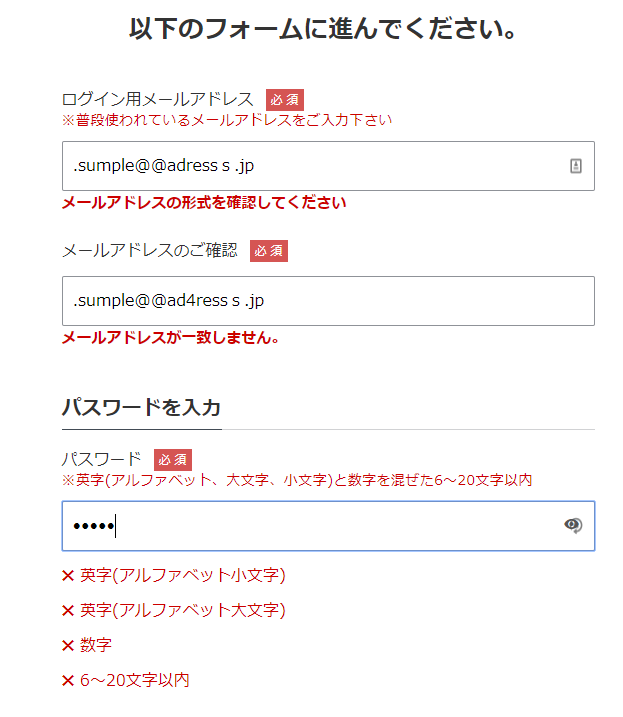Click the X icon beside 数字
Screen dimensions: 623x717
coord(68,645)
